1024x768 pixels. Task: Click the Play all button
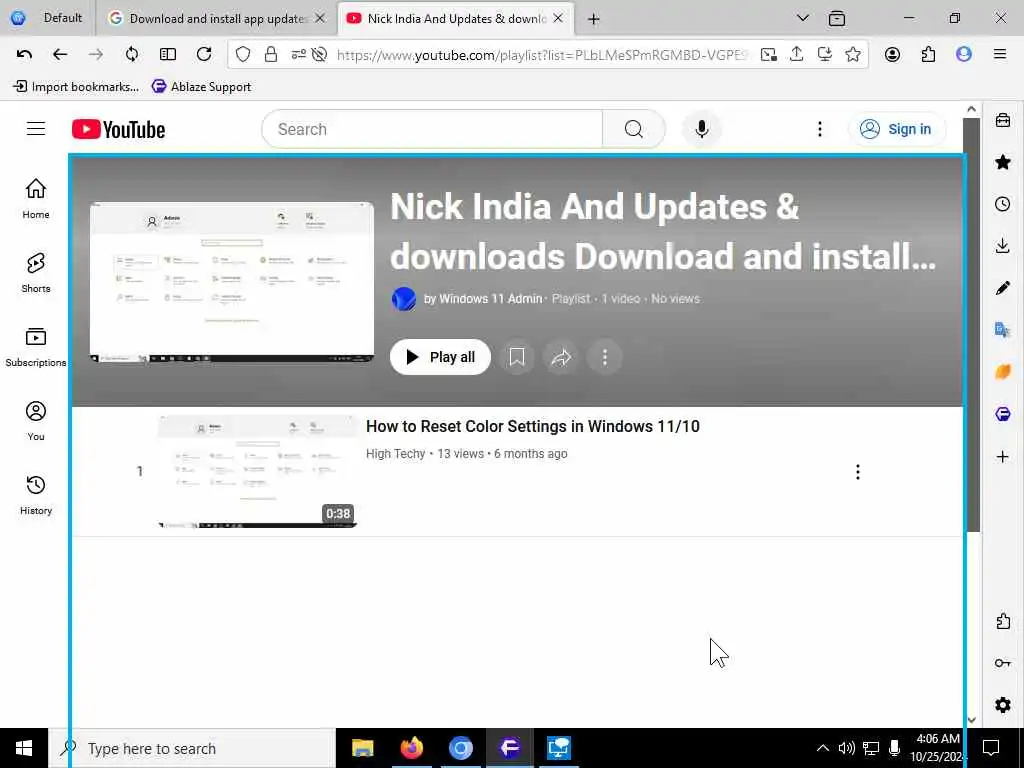click(440, 357)
